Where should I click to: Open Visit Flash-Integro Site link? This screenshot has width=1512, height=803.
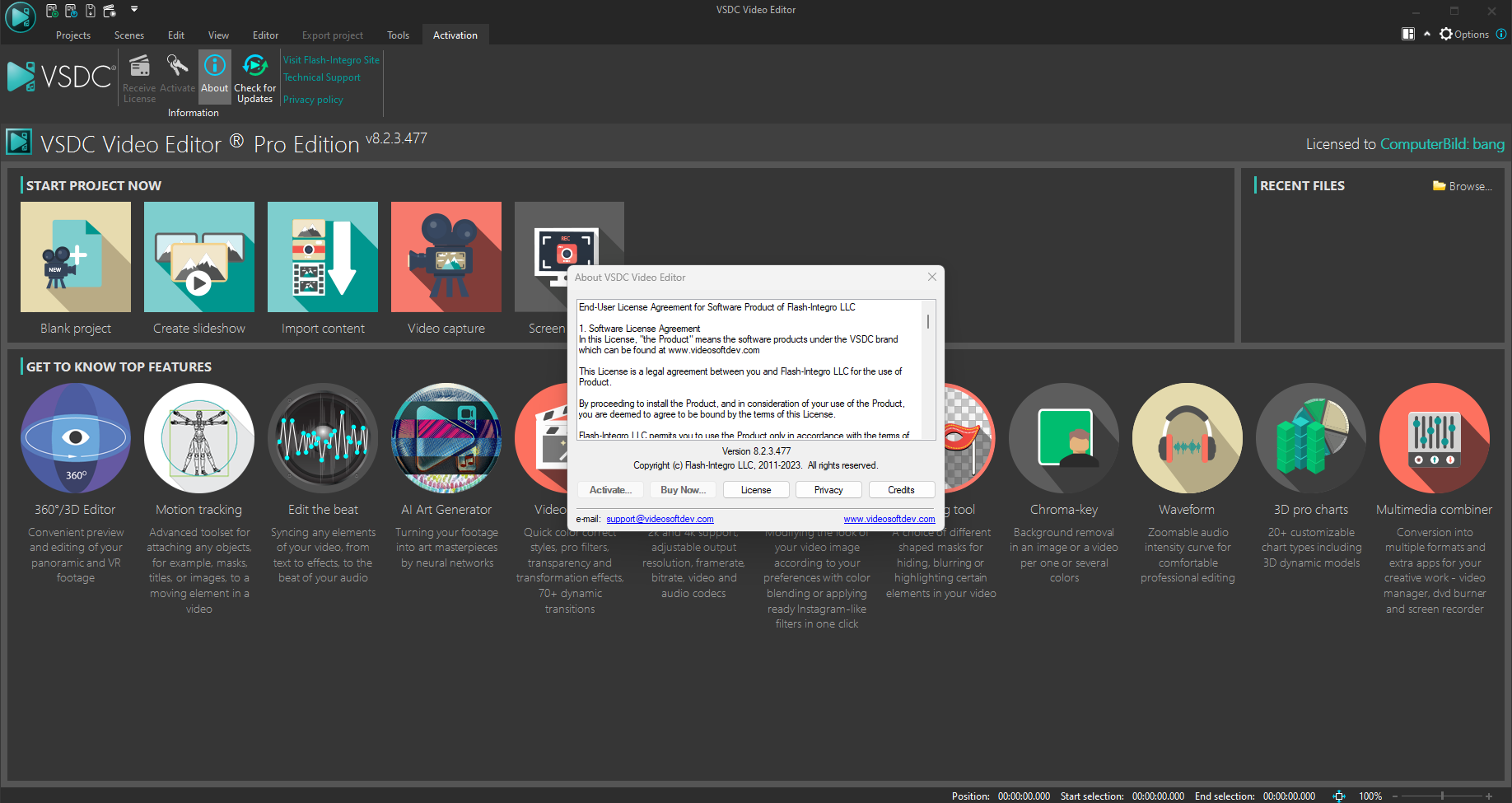pyautogui.click(x=331, y=60)
